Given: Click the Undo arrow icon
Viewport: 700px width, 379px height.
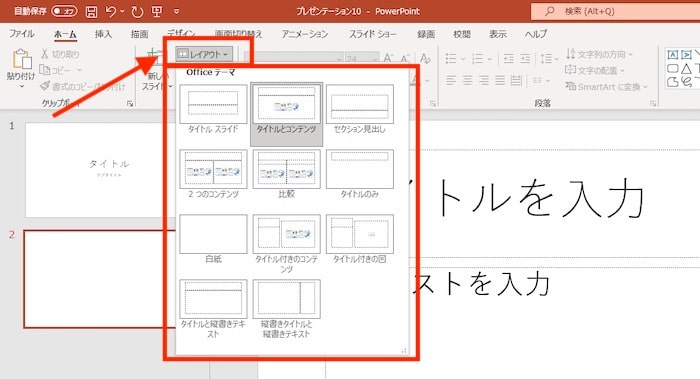Looking at the screenshot, I should (111, 11).
